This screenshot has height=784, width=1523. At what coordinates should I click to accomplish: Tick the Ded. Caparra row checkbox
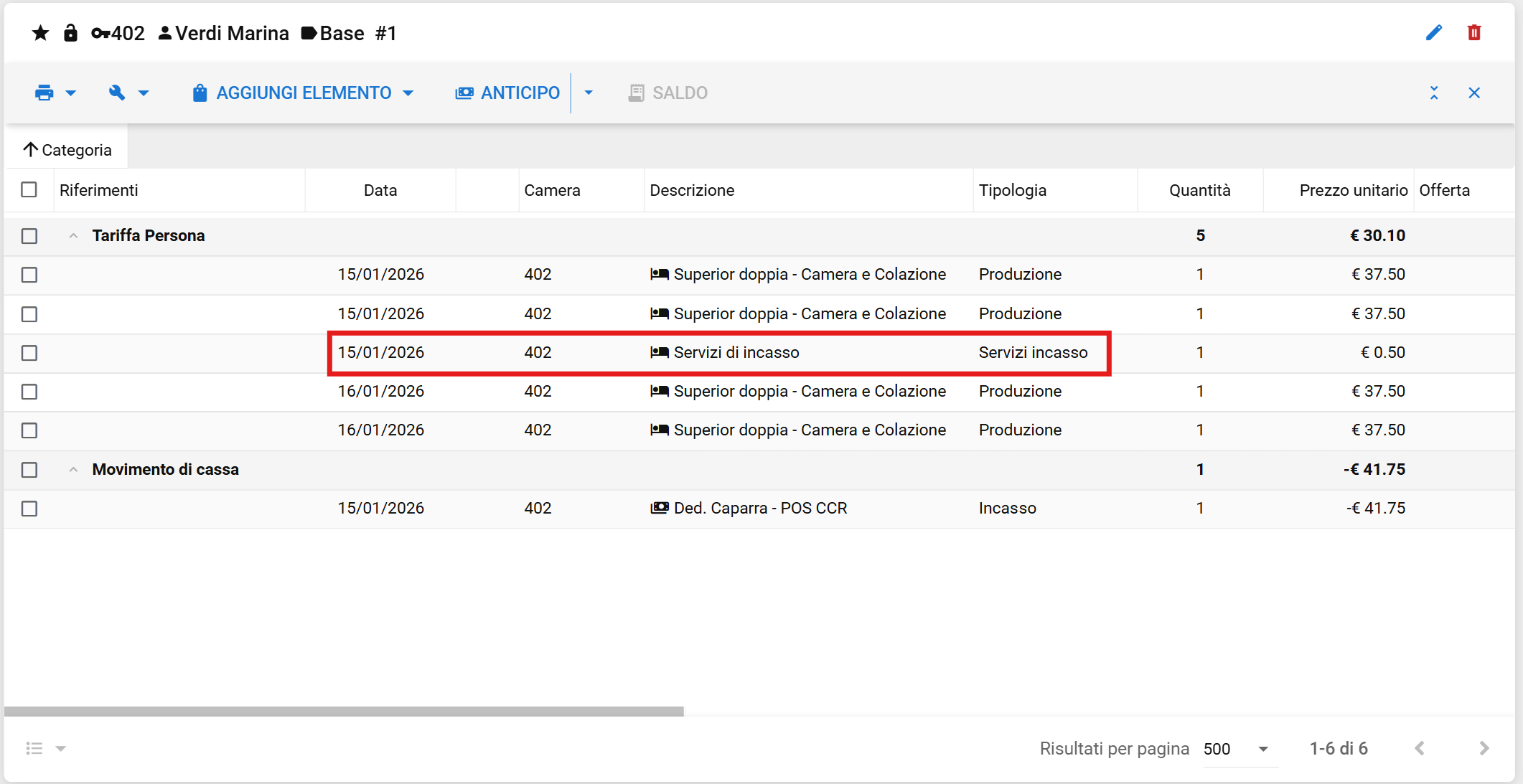[29, 509]
